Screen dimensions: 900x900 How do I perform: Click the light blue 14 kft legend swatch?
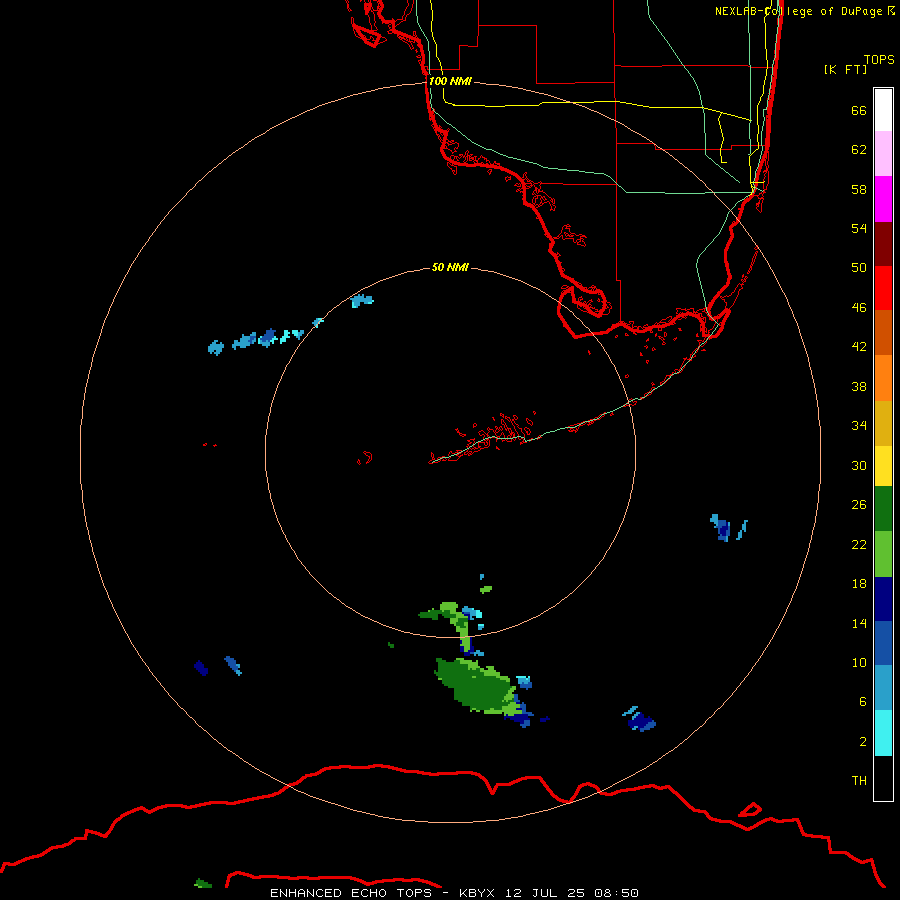[x=883, y=688]
